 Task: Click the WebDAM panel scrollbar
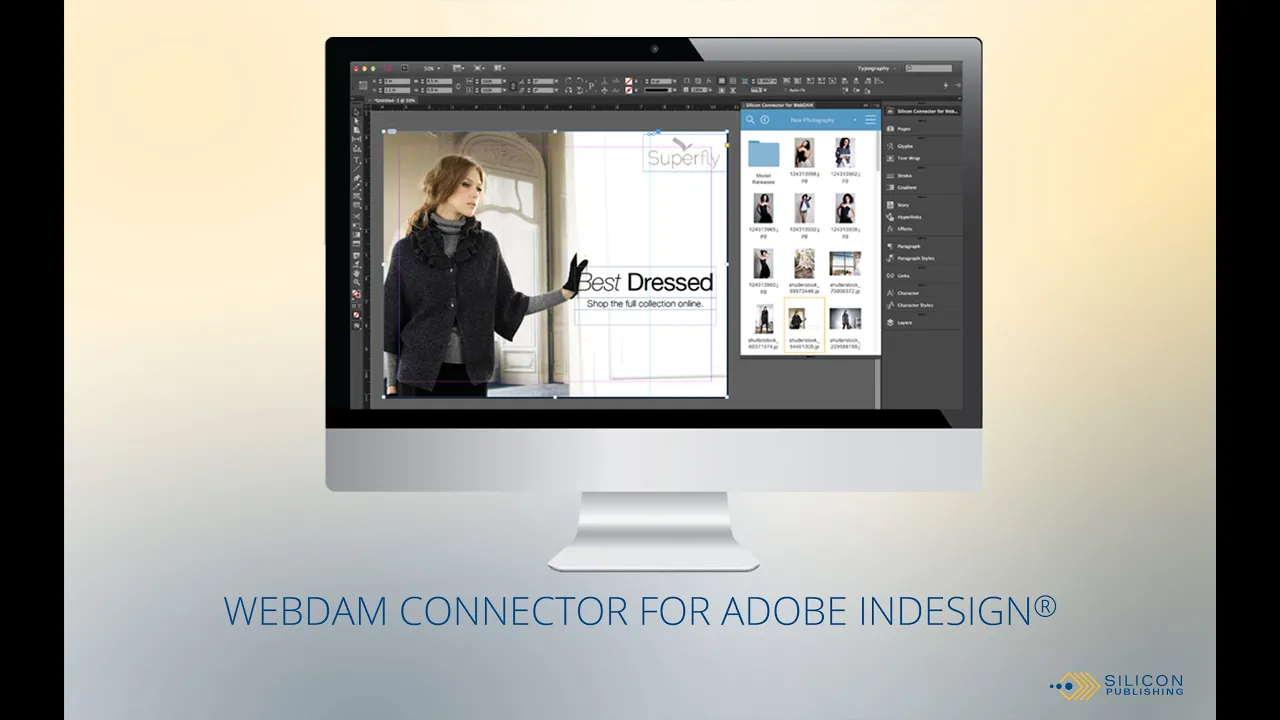[878, 152]
